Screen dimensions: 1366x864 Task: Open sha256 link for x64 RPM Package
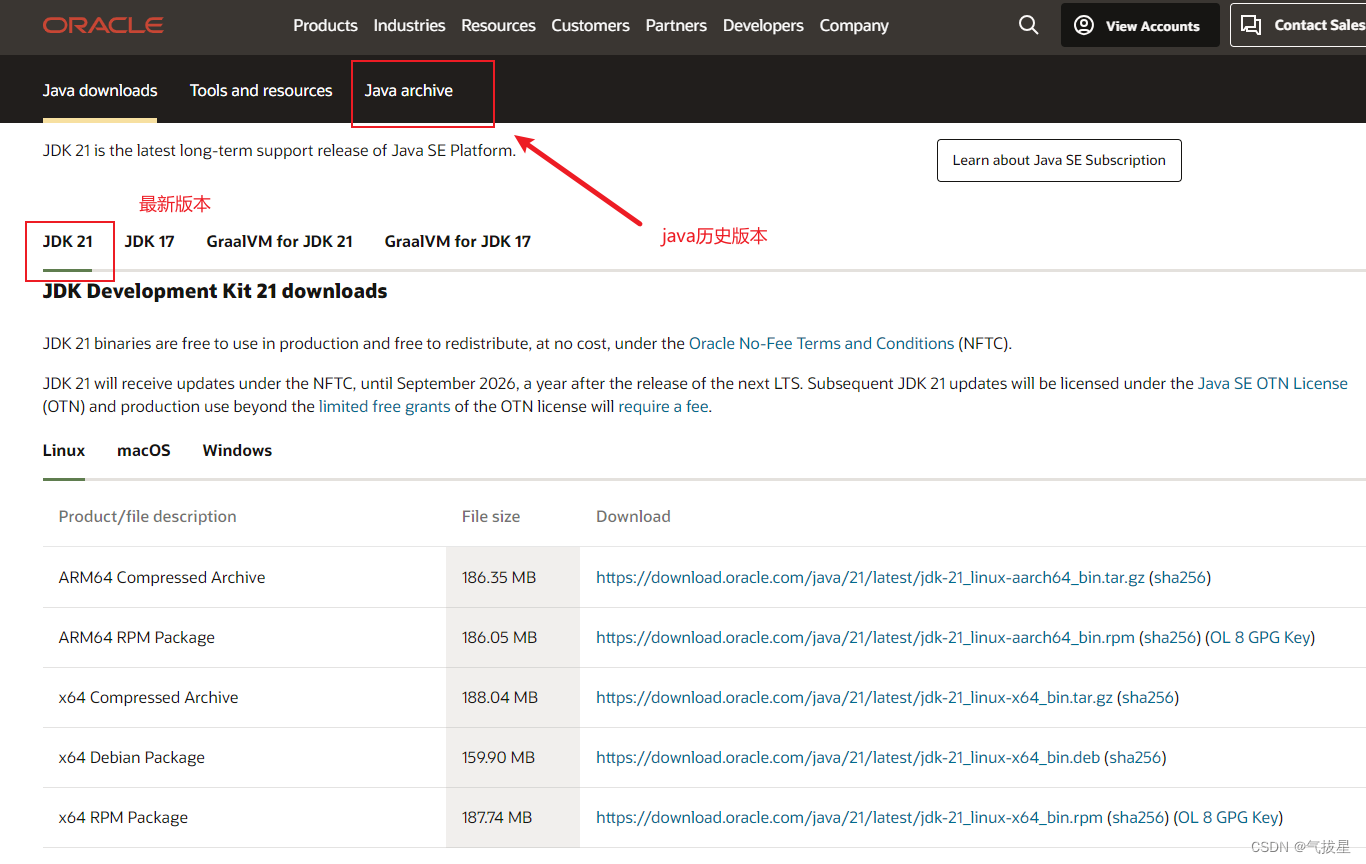click(1138, 817)
